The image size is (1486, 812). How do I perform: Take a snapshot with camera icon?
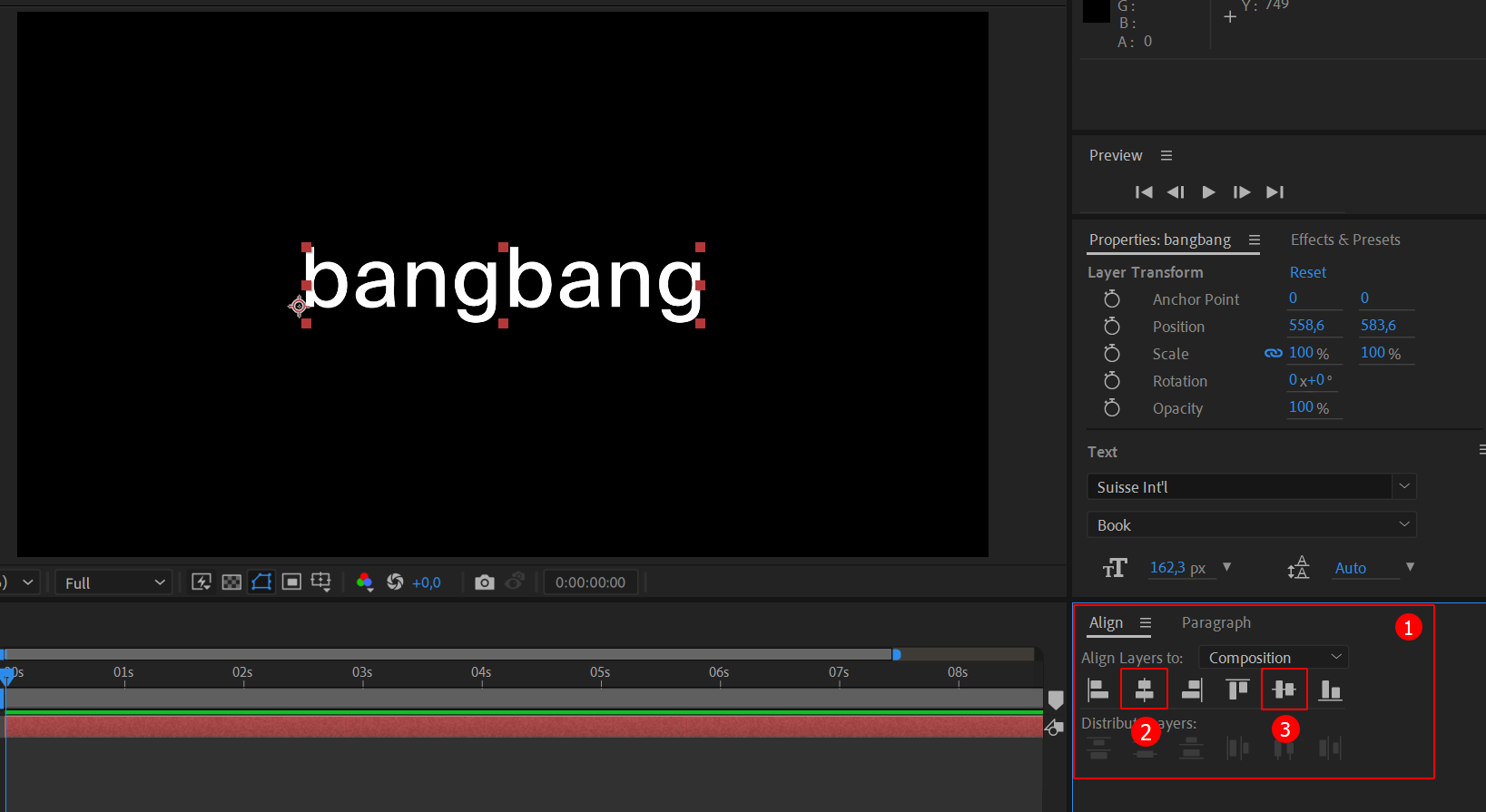click(485, 582)
